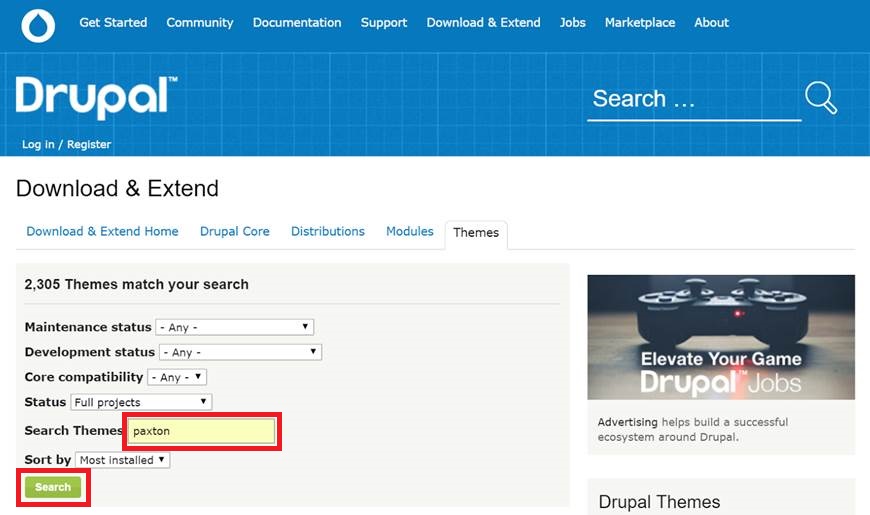Switch to the Modules tab
Screen dimensions: 870x515
(x=409, y=231)
